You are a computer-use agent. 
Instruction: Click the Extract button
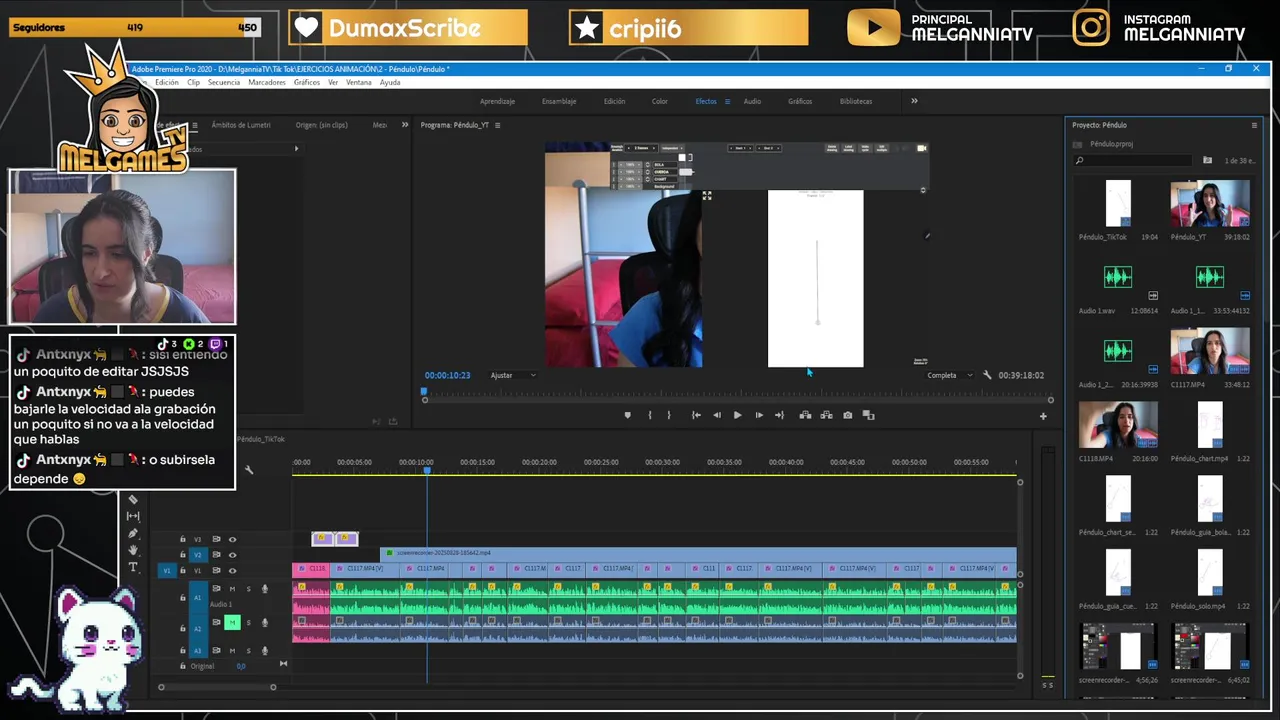[826, 415]
